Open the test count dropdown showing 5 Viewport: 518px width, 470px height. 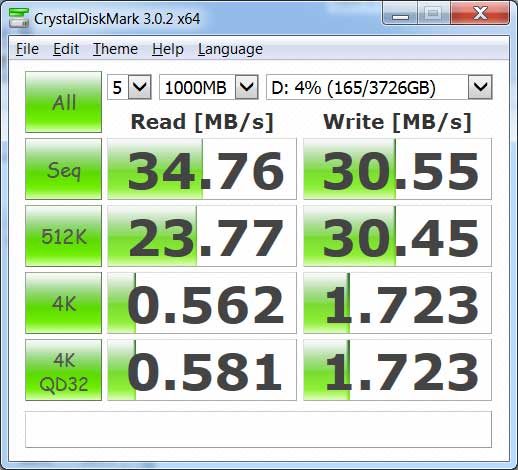pos(129,87)
